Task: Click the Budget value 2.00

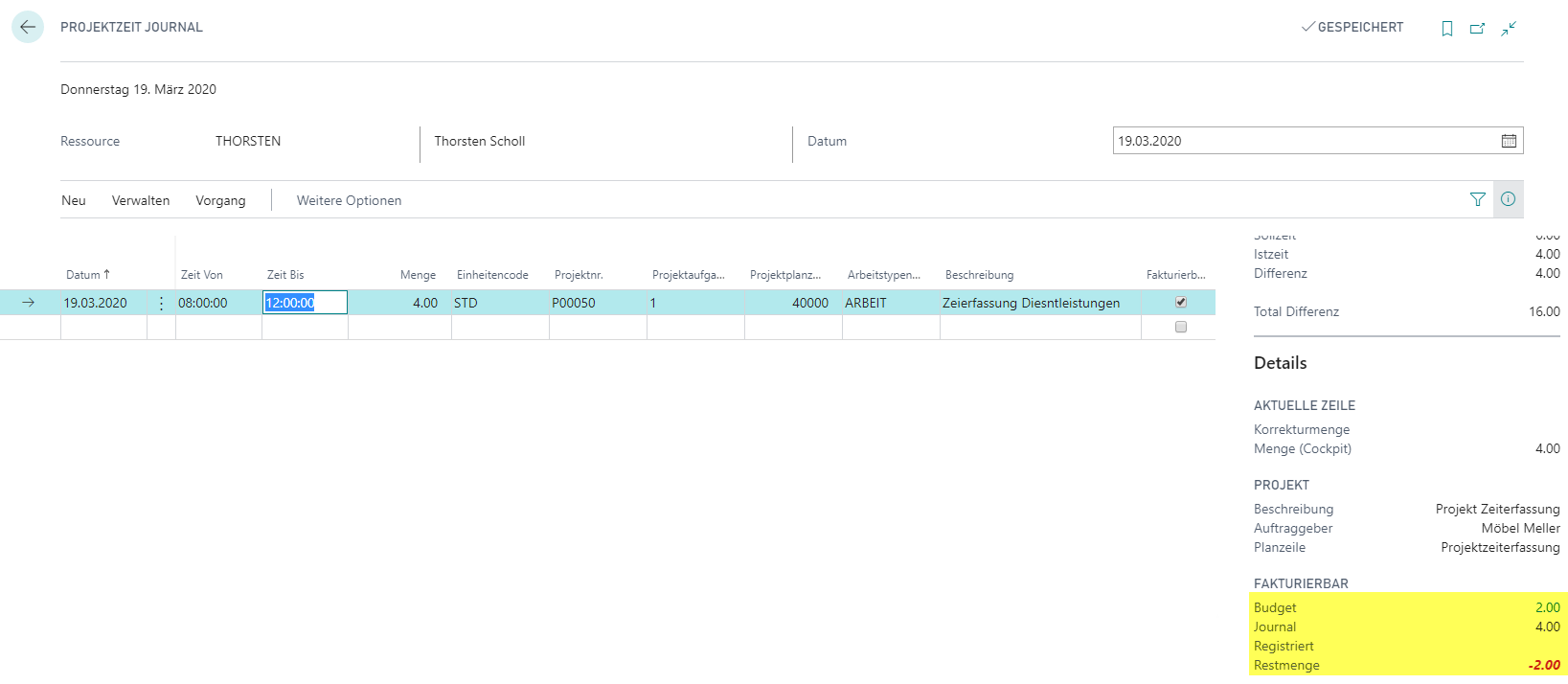Action: pyautogui.click(x=1548, y=607)
